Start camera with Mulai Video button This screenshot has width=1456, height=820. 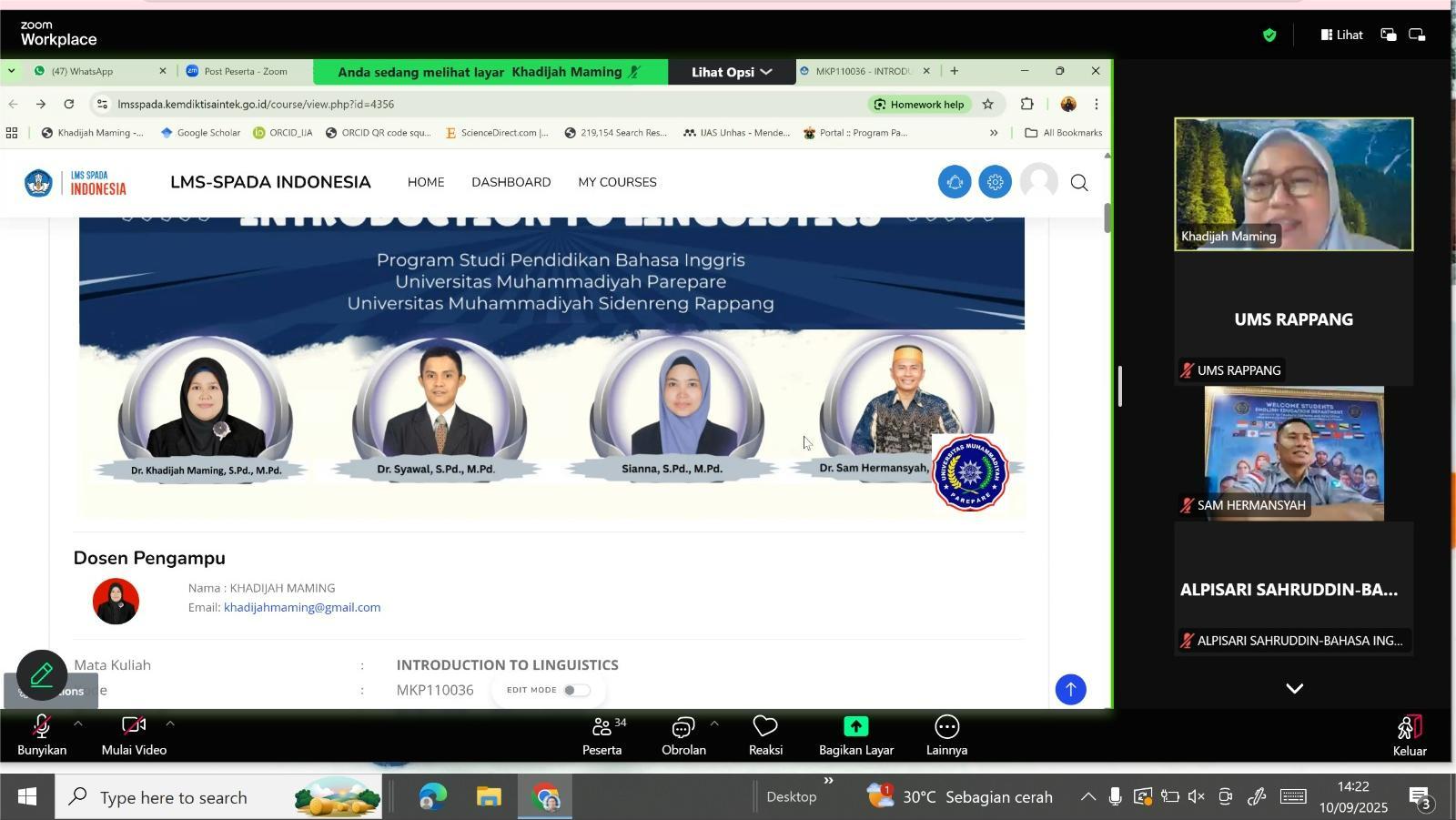pyautogui.click(x=134, y=734)
